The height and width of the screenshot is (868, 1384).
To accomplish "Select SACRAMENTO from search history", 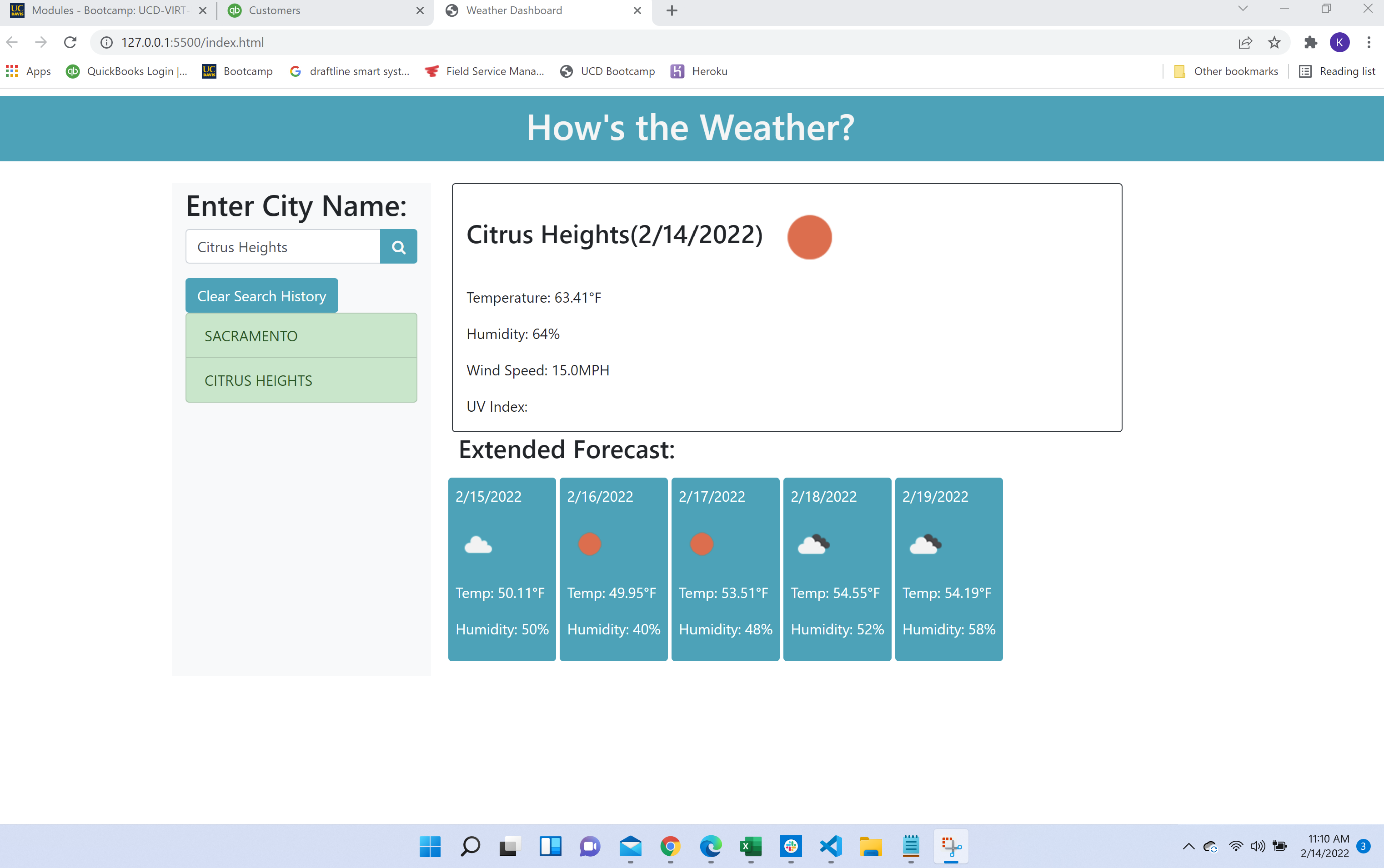I will coord(301,336).
